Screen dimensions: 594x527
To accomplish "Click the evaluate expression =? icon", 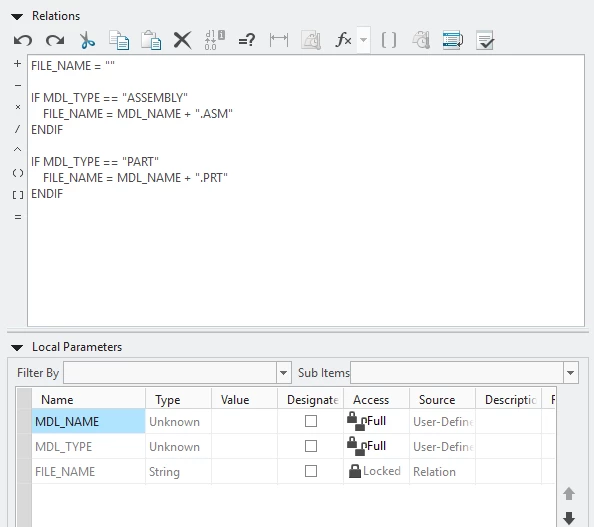I will (247, 40).
